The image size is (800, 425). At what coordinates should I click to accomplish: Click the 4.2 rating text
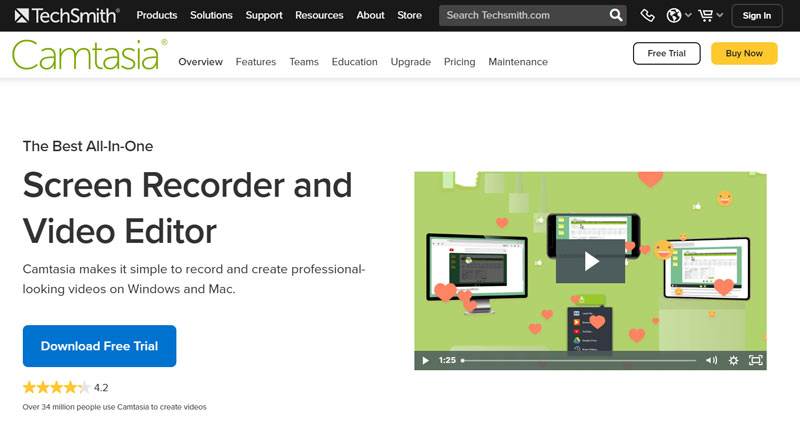(x=101, y=388)
